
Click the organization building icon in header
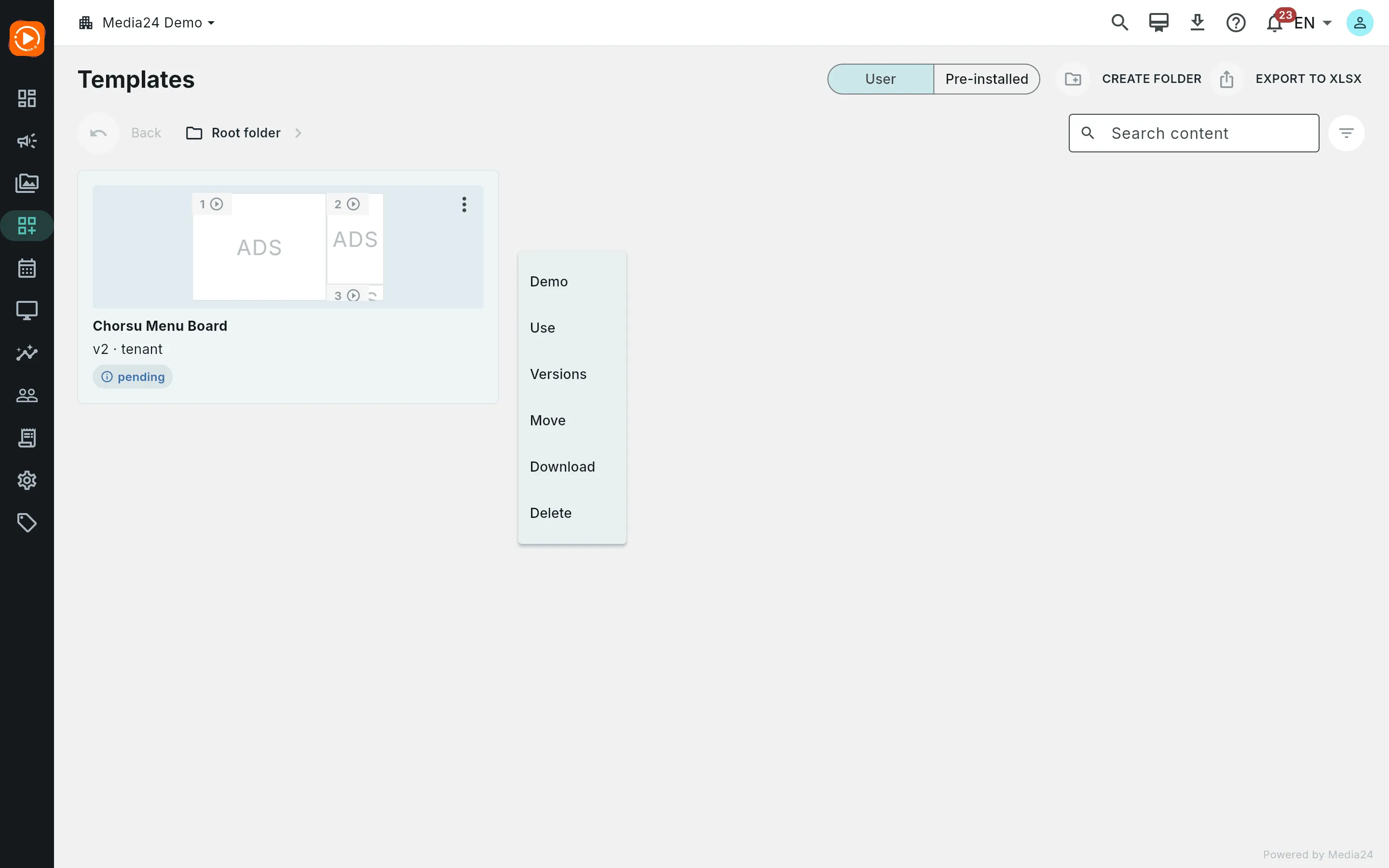coord(86,22)
